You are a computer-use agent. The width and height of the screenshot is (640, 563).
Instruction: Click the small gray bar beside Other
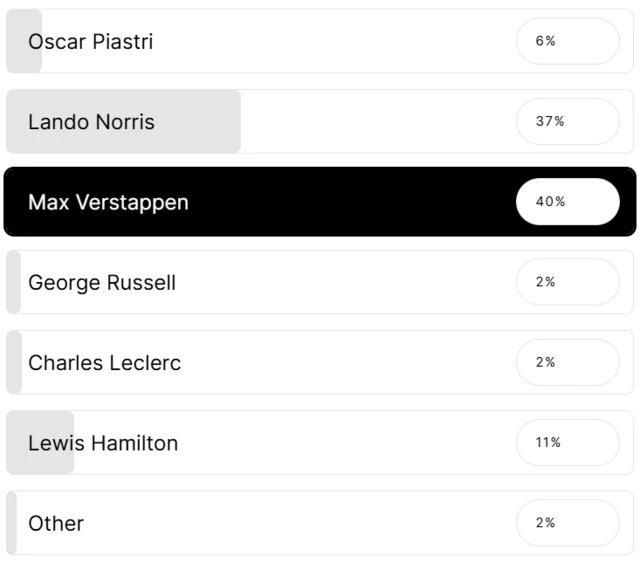(x=12, y=523)
